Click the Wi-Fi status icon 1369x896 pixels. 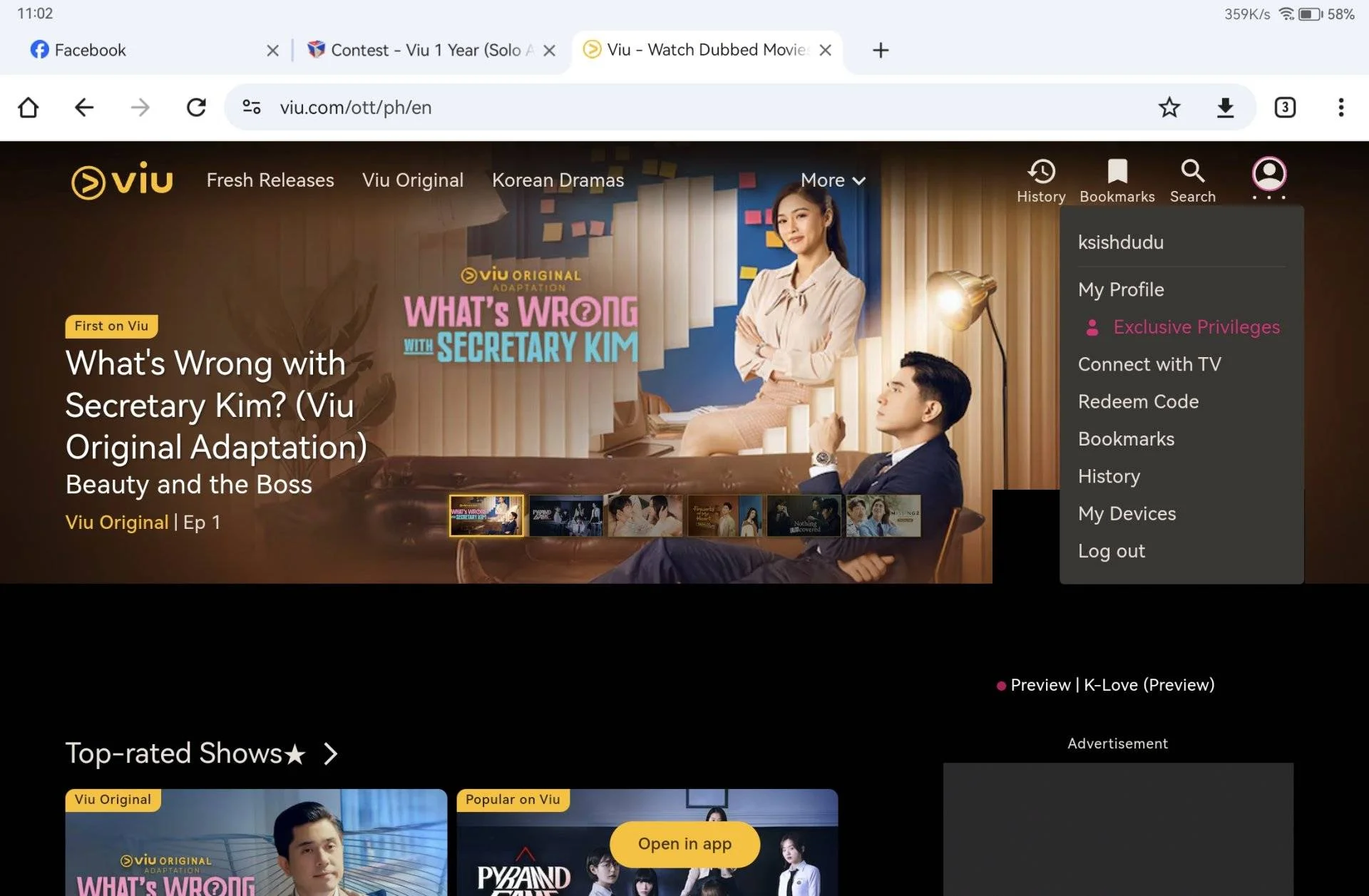(x=1286, y=14)
